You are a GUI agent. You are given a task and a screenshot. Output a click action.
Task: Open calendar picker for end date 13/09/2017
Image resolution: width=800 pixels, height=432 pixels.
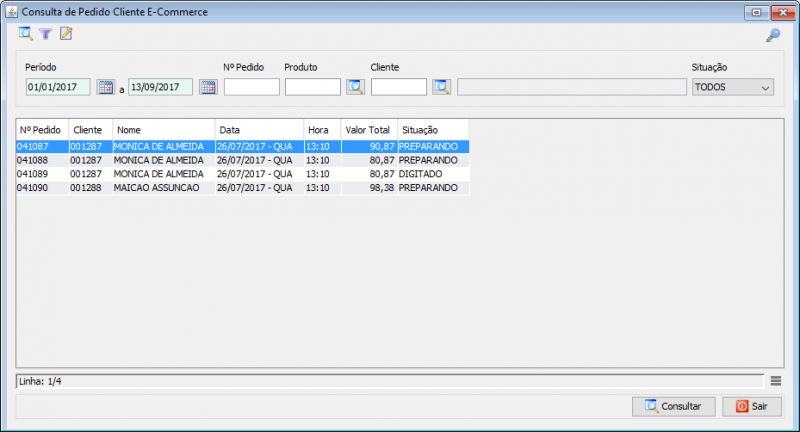(x=208, y=87)
